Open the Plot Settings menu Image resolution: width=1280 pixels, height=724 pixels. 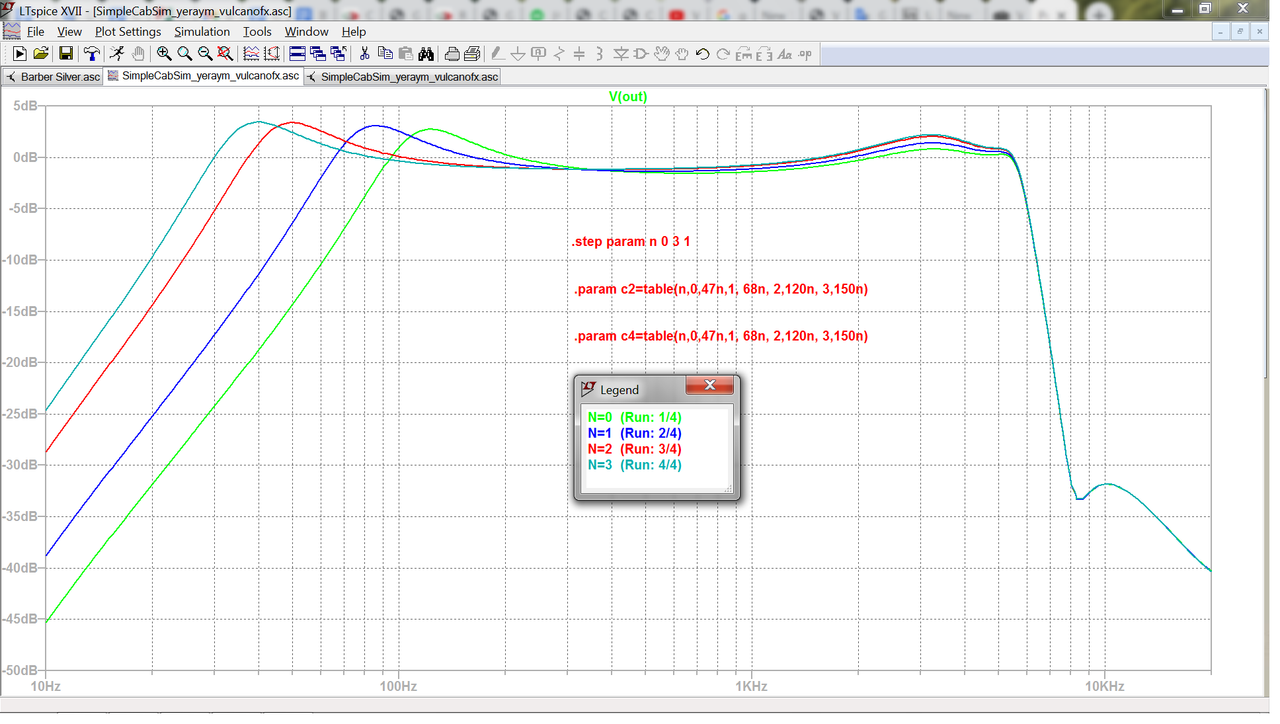[127, 31]
